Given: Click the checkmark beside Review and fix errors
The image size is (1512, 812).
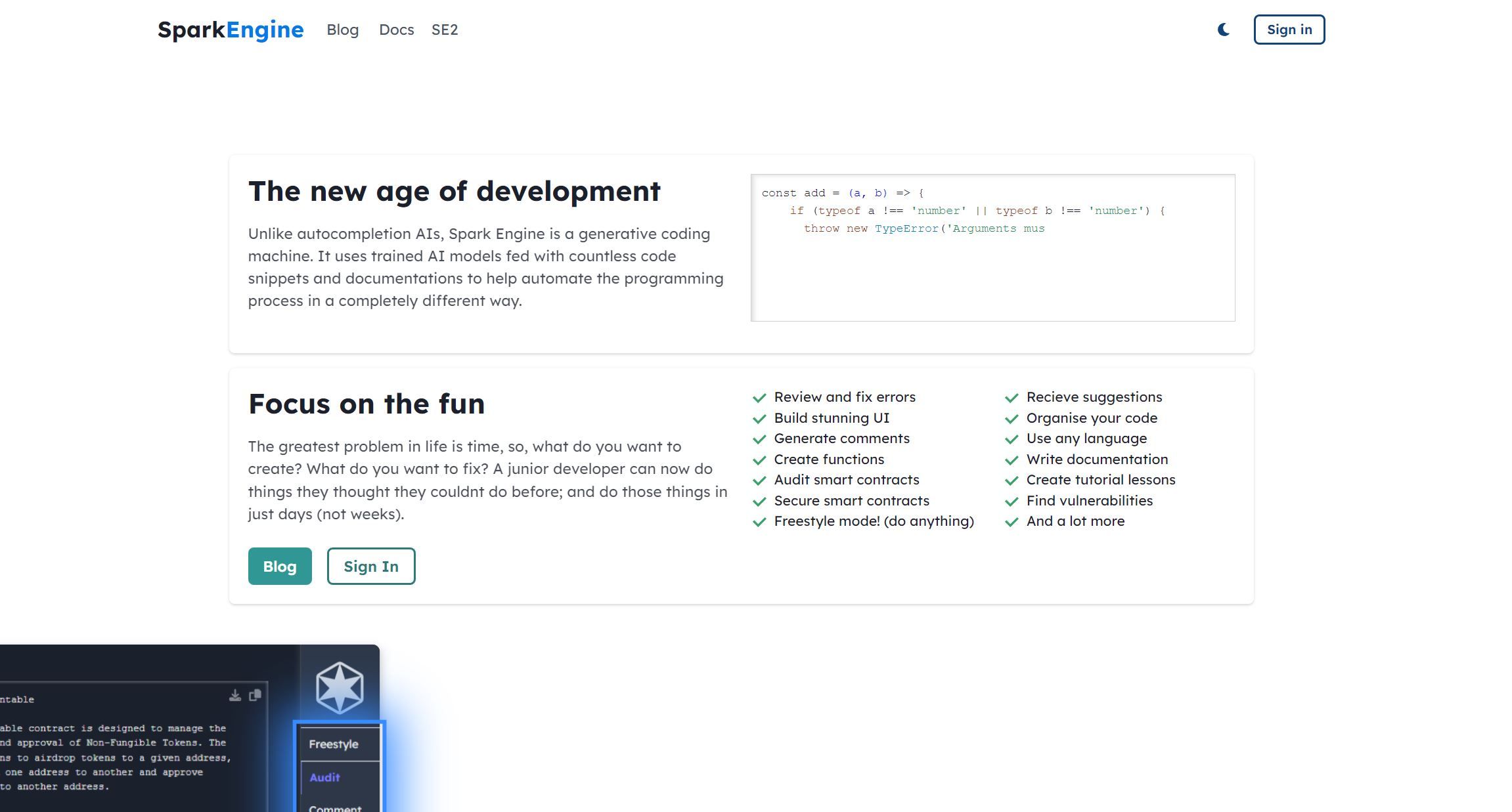Looking at the screenshot, I should (x=760, y=398).
